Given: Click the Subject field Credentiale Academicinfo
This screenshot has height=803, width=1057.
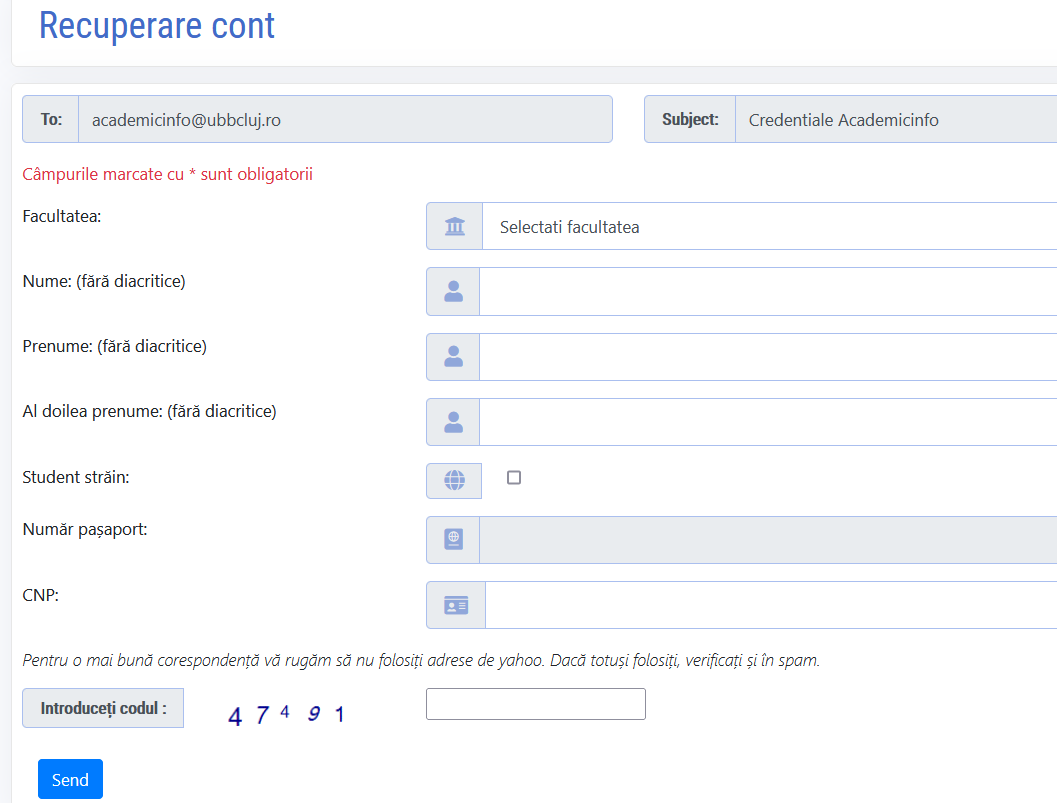Looking at the screenshot, I should [x=895, y=120].
